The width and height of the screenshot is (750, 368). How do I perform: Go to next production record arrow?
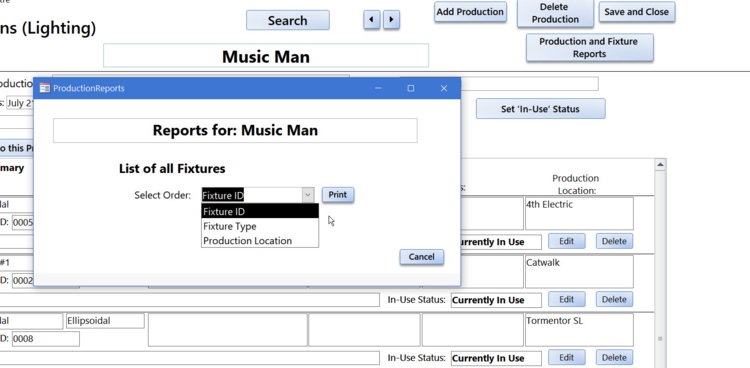point(391,20)
